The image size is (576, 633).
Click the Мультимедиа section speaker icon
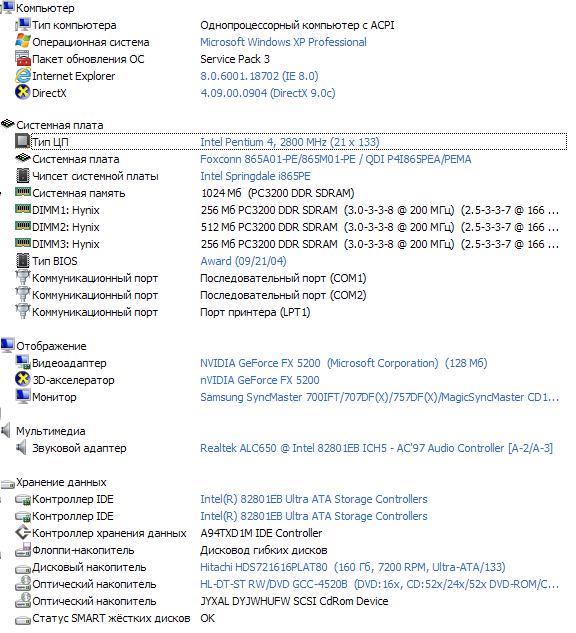click(6, 430)
